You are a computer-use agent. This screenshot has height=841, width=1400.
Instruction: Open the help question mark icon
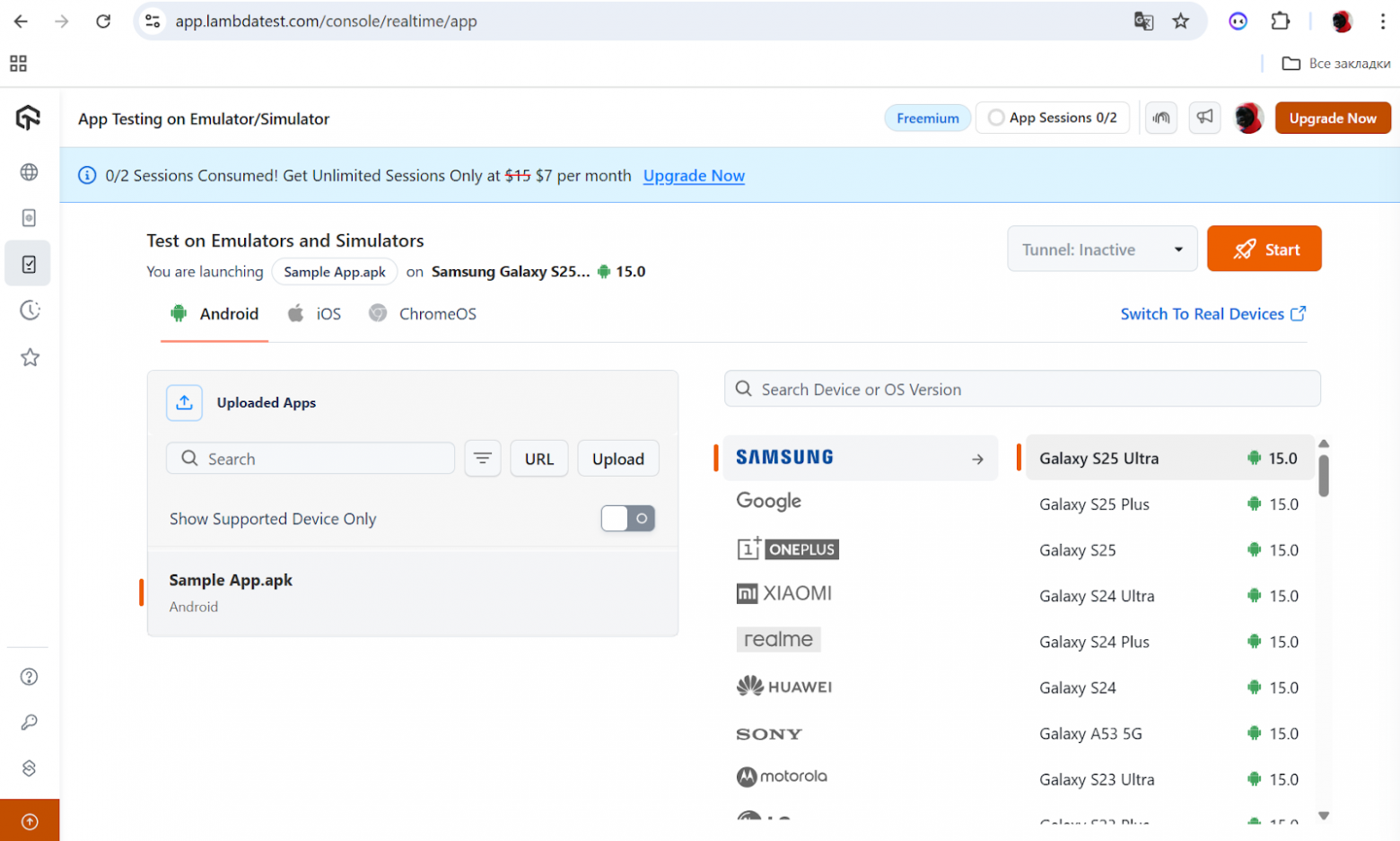tap(30, 677)
